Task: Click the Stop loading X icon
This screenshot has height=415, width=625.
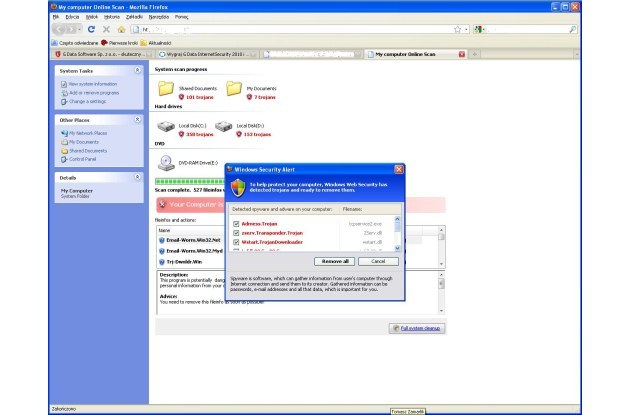Action: (106, 29)
